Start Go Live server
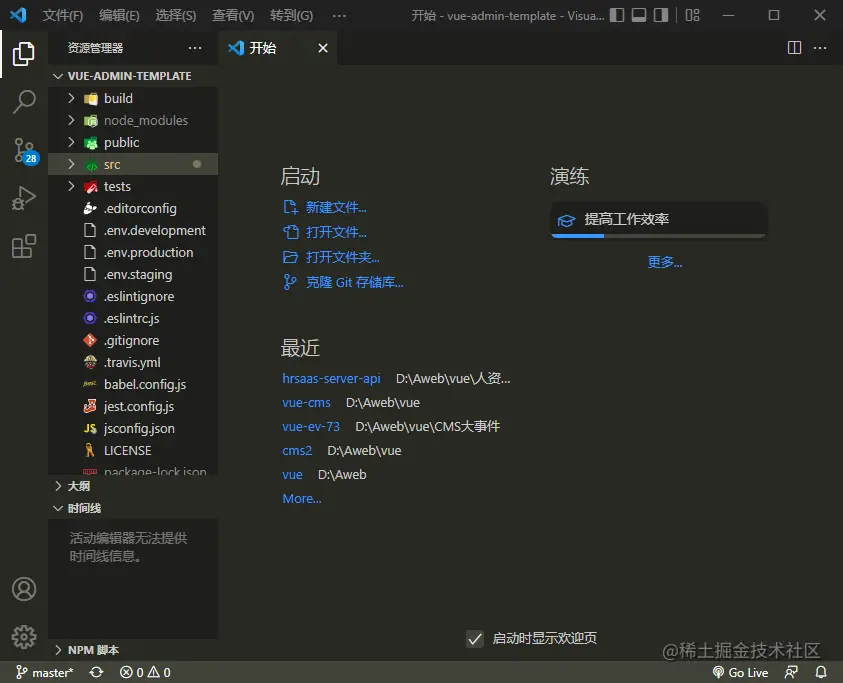The image size is (843, 683). click(740, 672)
